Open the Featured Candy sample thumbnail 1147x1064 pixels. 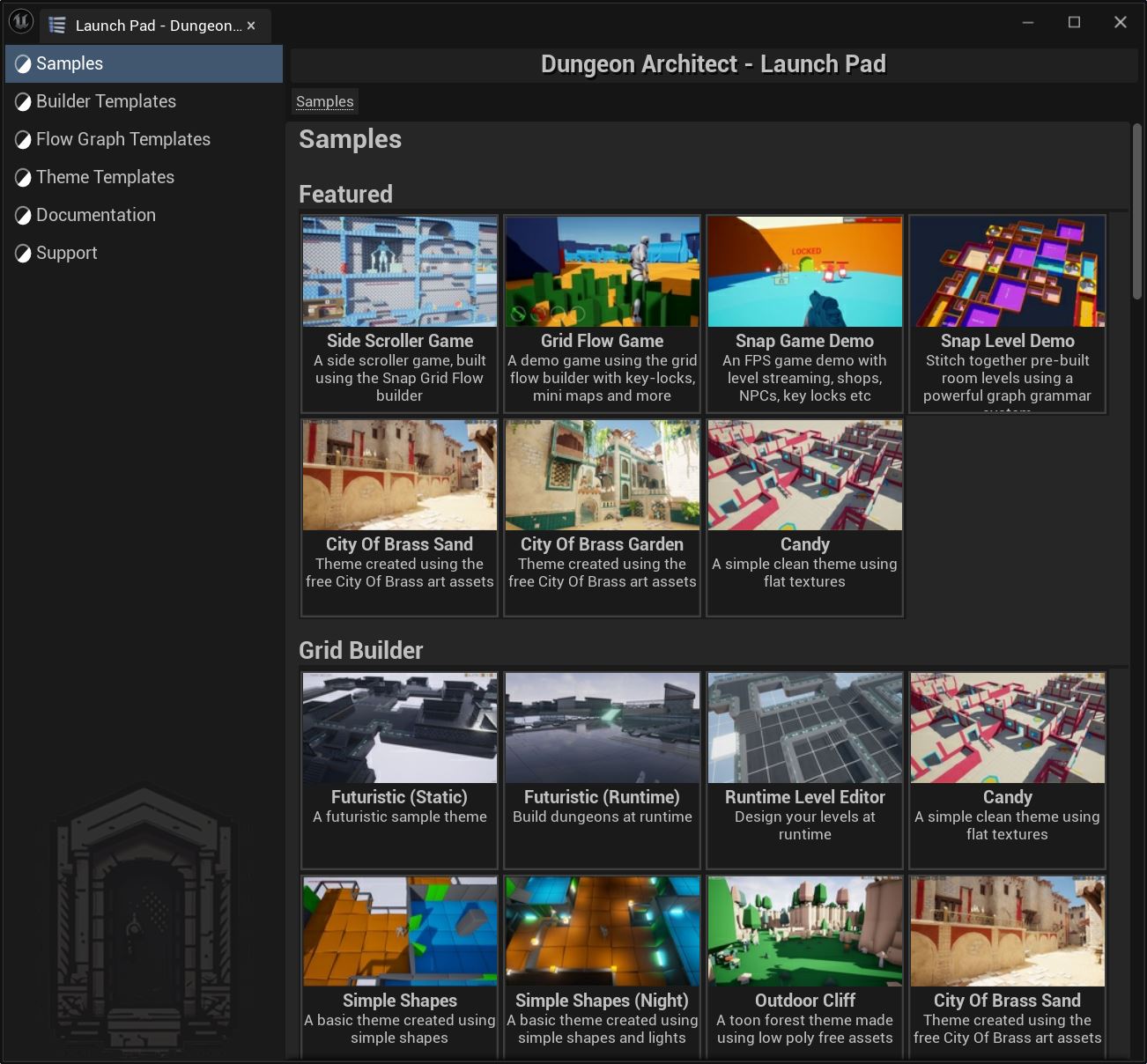[805, 475]
